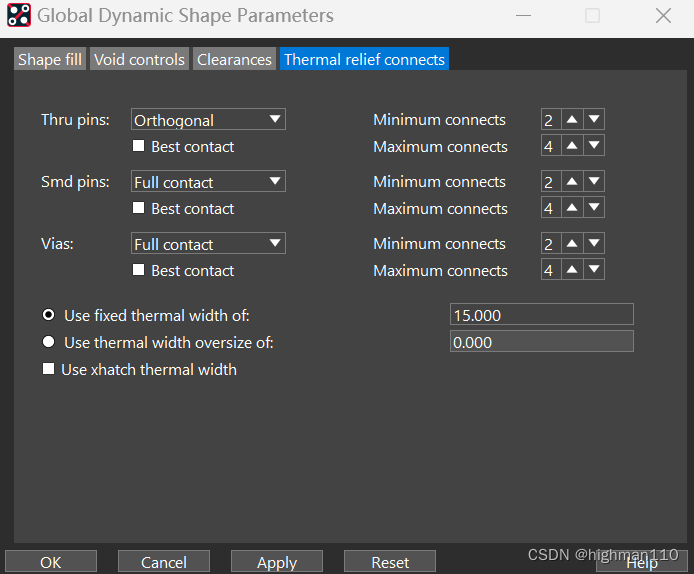Click the Allegro app icon in title bar

[x=19, y=16]
